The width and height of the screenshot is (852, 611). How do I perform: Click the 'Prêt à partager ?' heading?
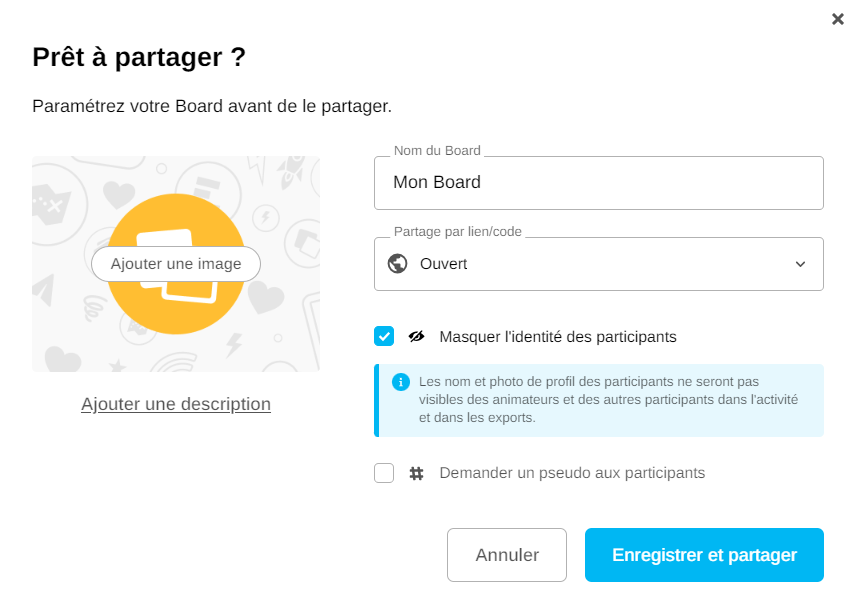coord(139,57)
